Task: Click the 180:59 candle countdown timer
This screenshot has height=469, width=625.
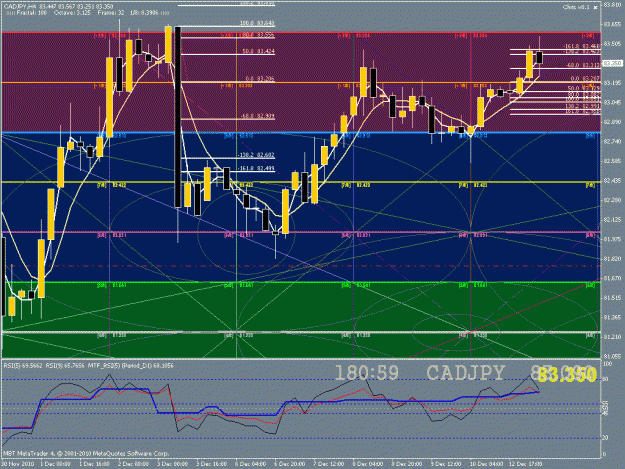Action: (366, 373)
